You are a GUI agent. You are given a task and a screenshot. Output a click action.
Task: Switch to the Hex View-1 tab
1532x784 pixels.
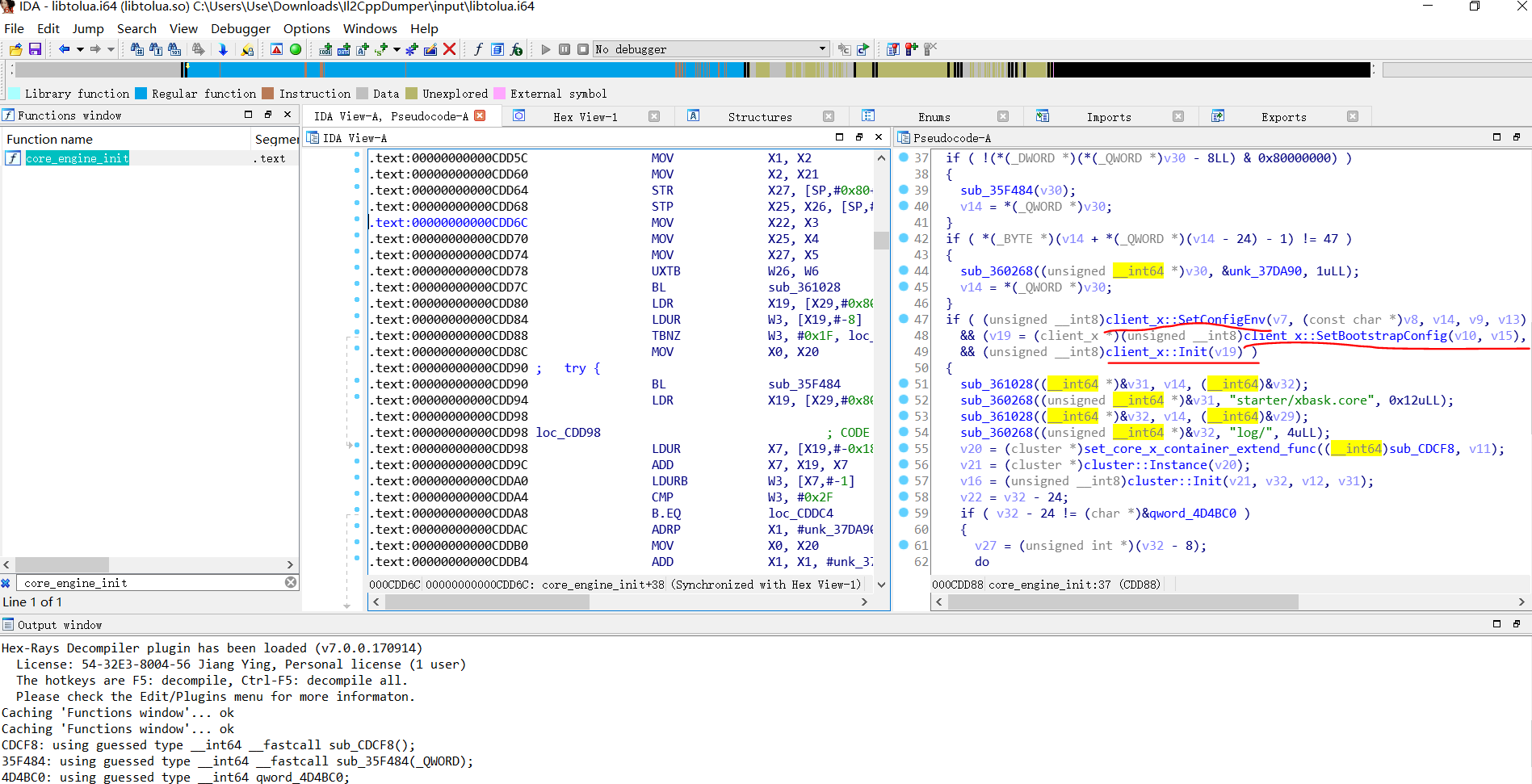tap(585, 117)
